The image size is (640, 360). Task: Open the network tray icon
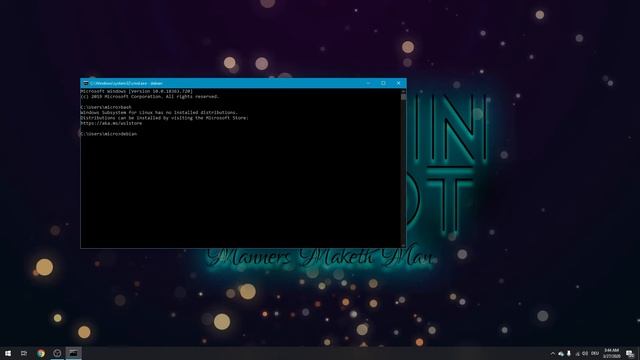pyautogui.click(x=577, y=353)
